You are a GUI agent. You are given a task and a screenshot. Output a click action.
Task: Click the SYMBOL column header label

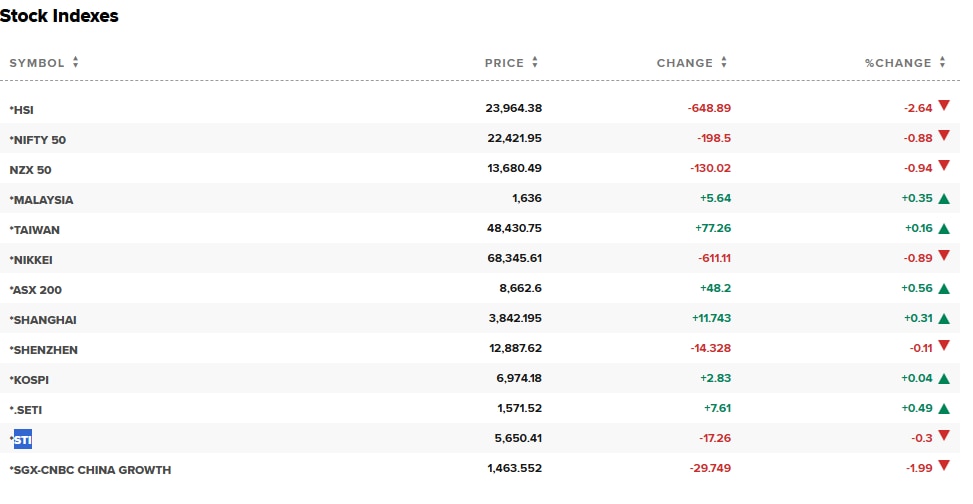point(37,63)
